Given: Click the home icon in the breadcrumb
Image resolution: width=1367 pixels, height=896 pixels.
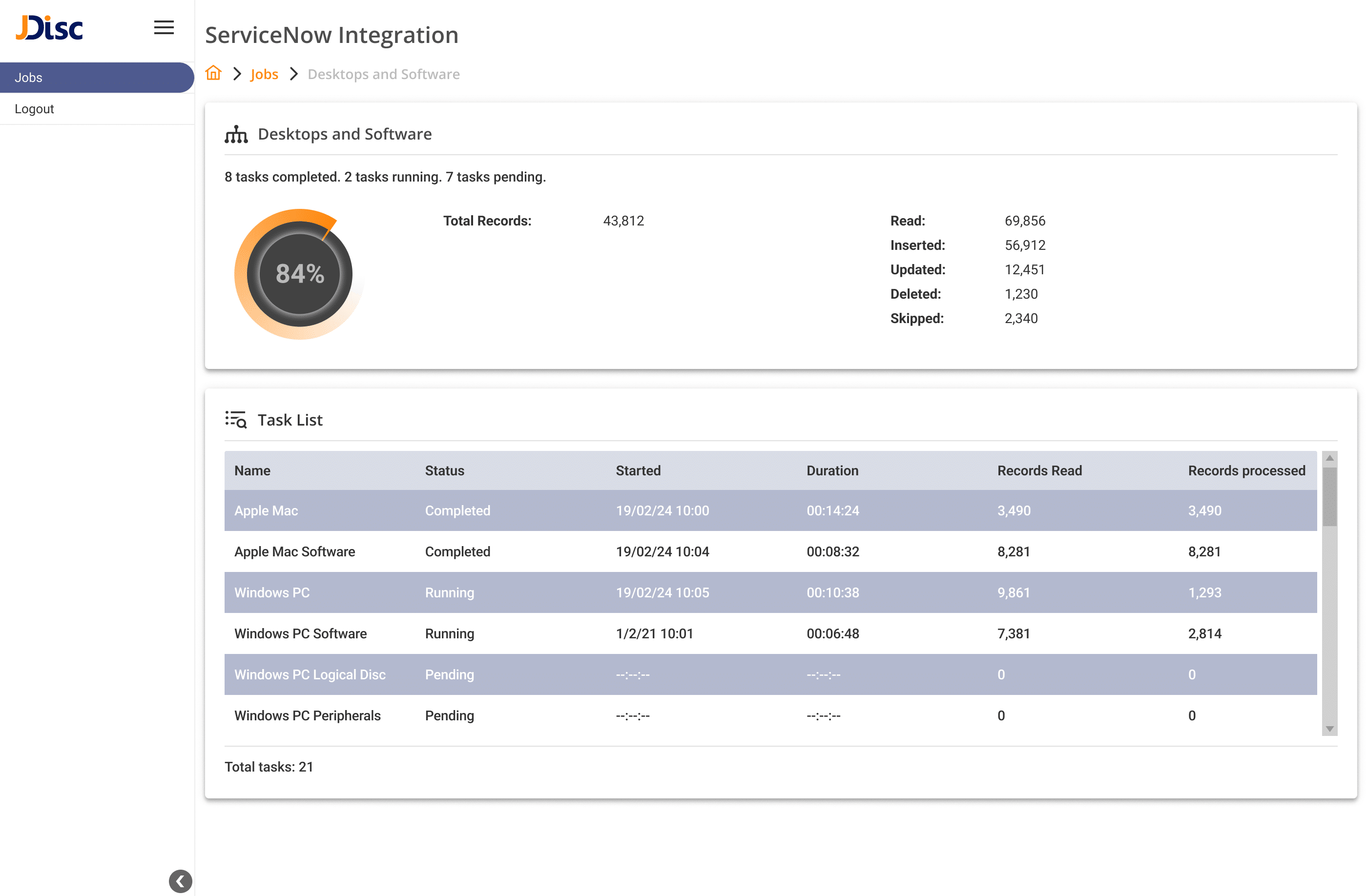Looking at the screenshot, I should click(213, 74).
